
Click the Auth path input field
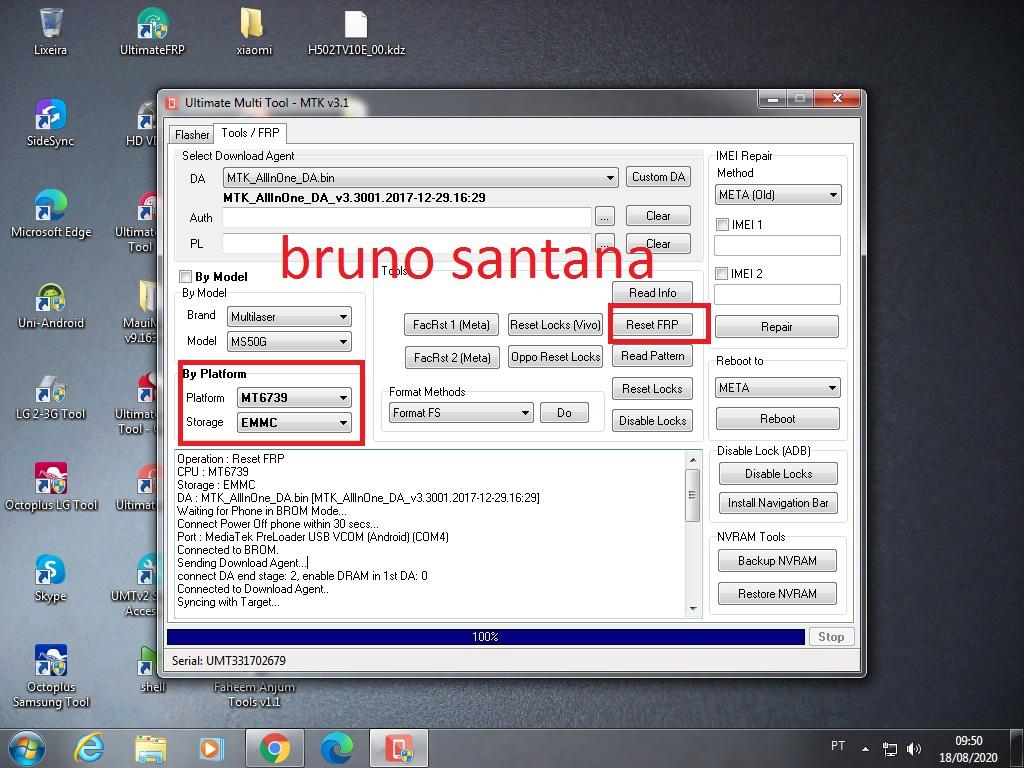[x=406, y=217]
